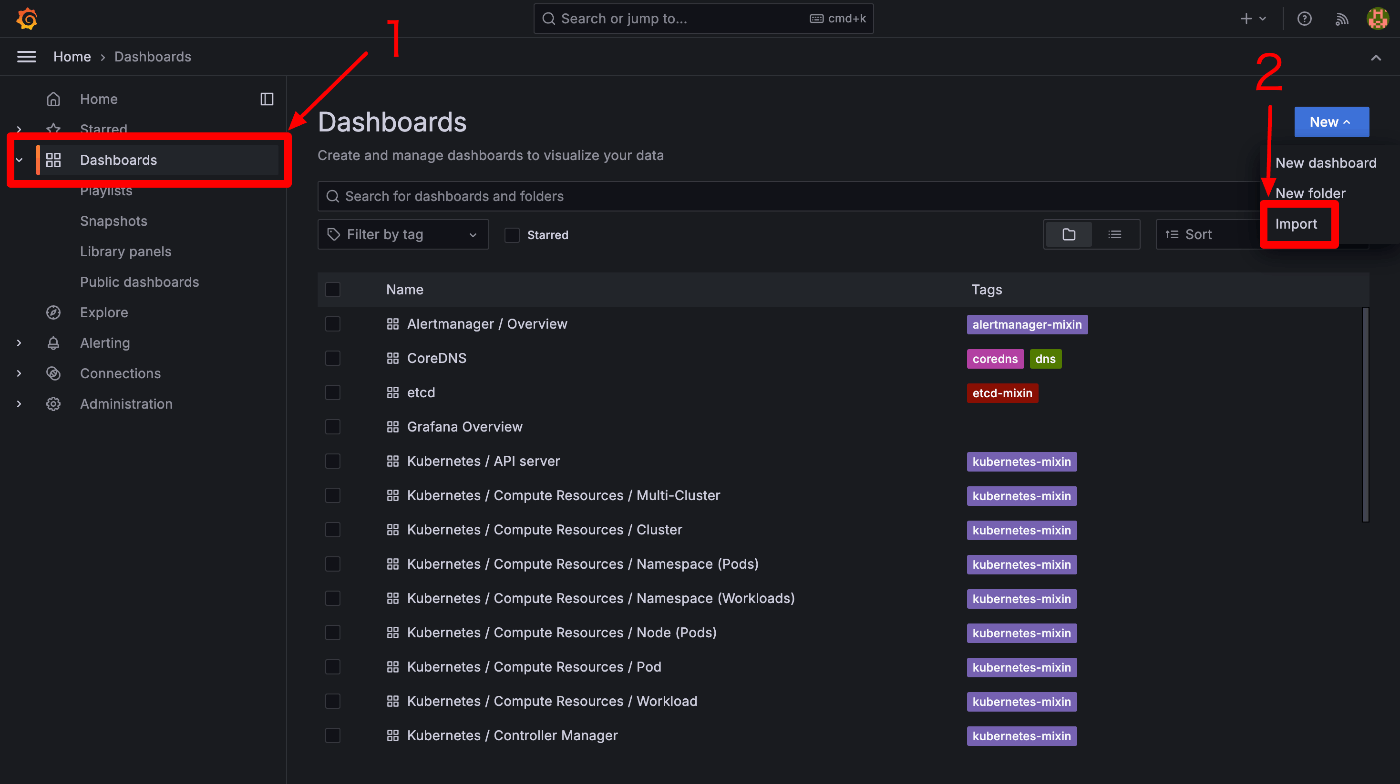Click the tag icon in Filter by tag
The image size is (1400, 784).
(x=334, y=235)
